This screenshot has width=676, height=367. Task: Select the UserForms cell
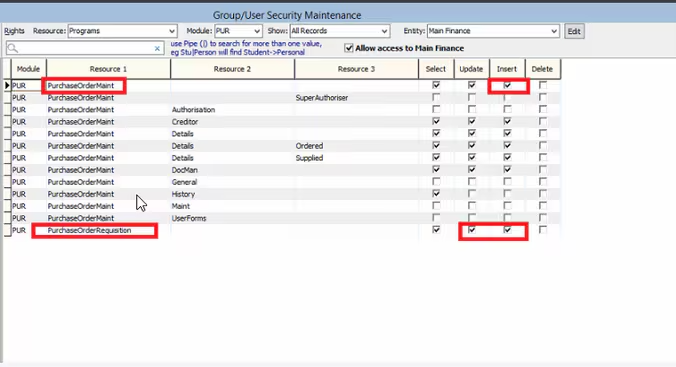232,218
